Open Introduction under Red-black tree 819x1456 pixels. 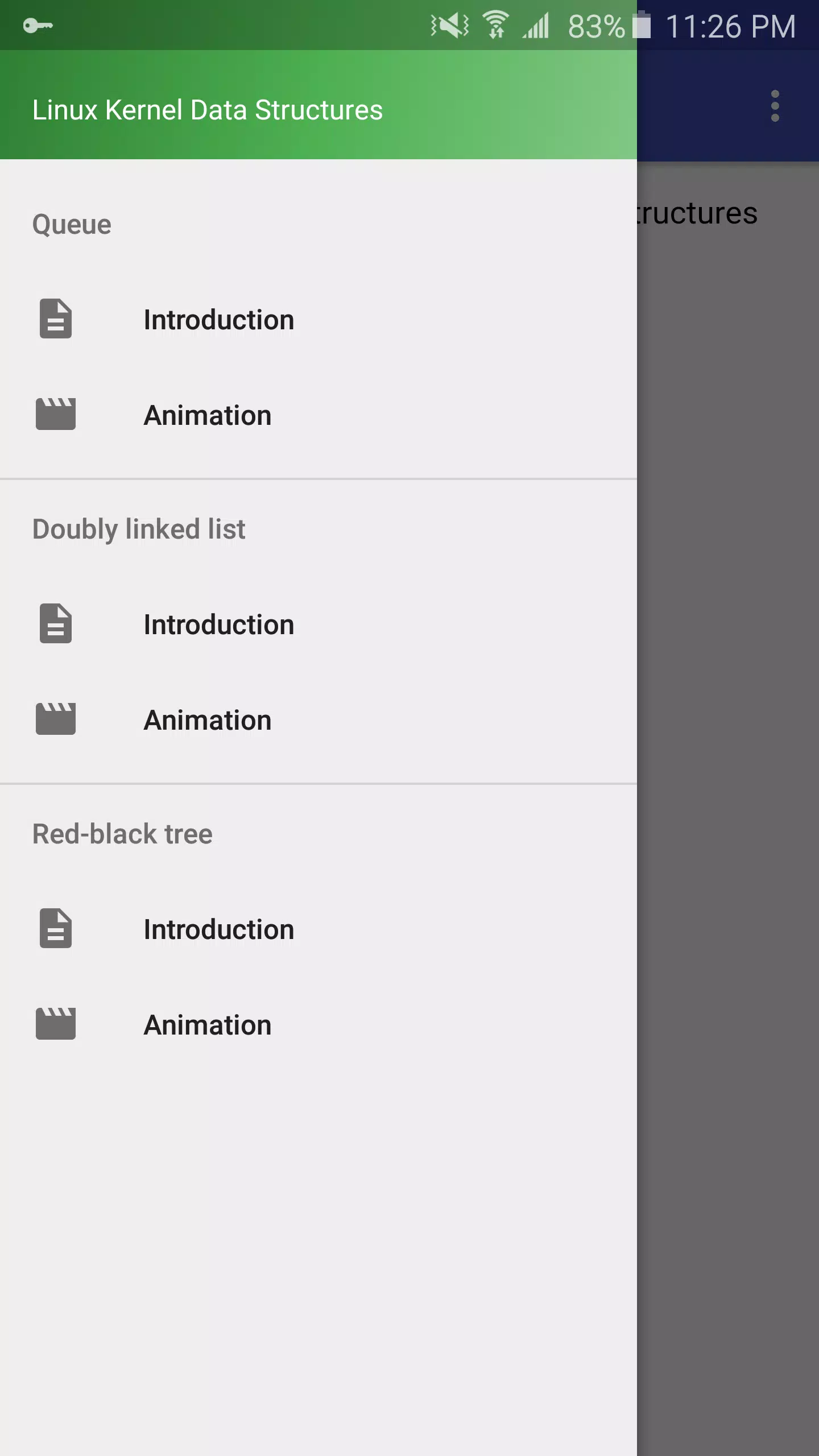(318, 929)
